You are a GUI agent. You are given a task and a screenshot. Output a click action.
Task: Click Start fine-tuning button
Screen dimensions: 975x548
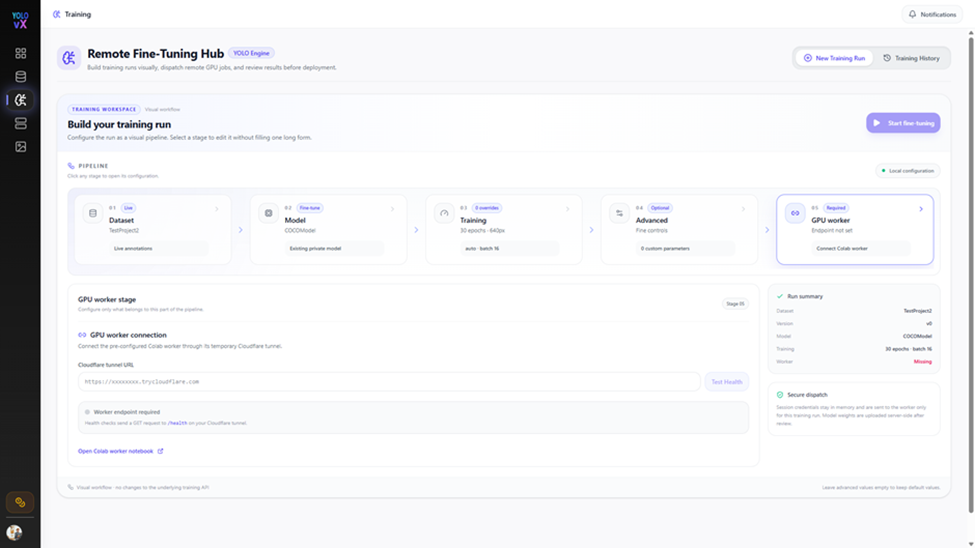[x=903, y=123]
